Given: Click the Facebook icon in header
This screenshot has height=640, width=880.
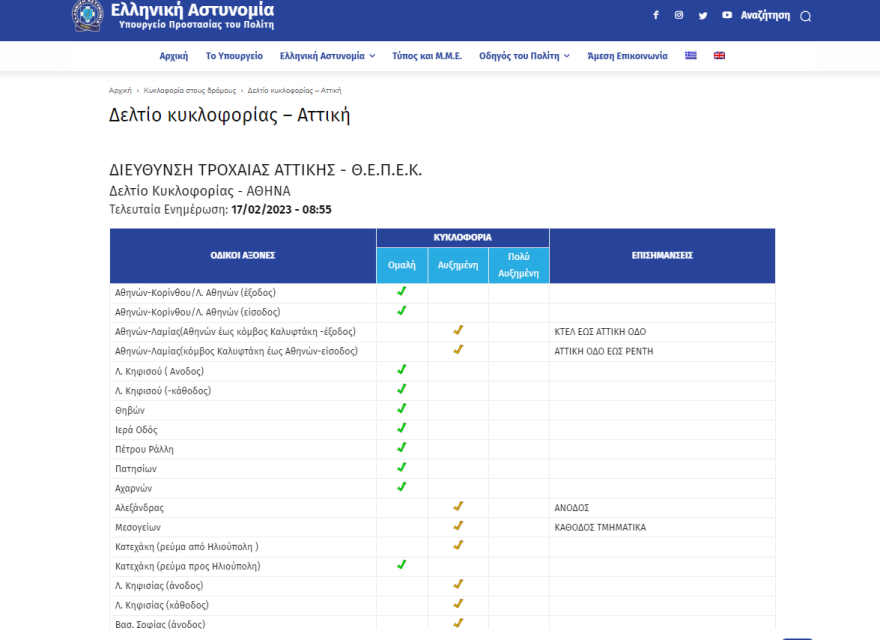Looking at the screenshot, I should click(x=656, y=15).
